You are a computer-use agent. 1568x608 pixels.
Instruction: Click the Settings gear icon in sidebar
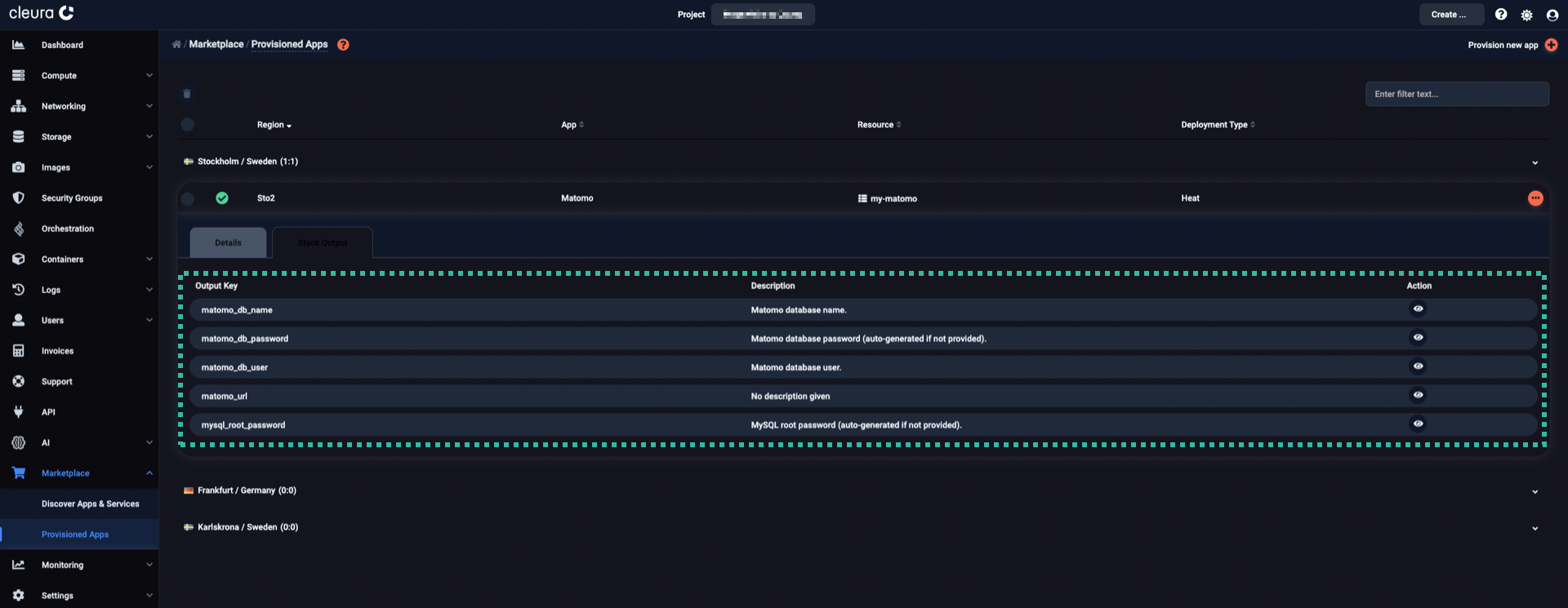click(x=18, y=595)
